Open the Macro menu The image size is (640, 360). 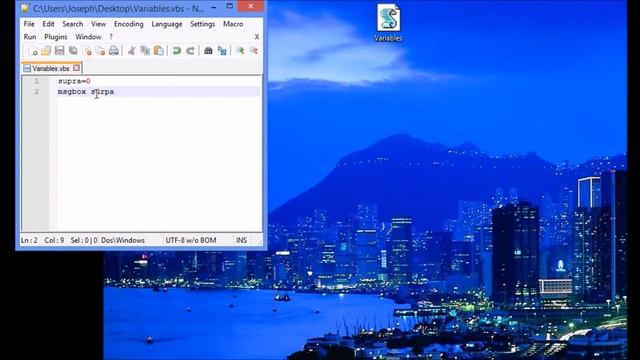233,24
